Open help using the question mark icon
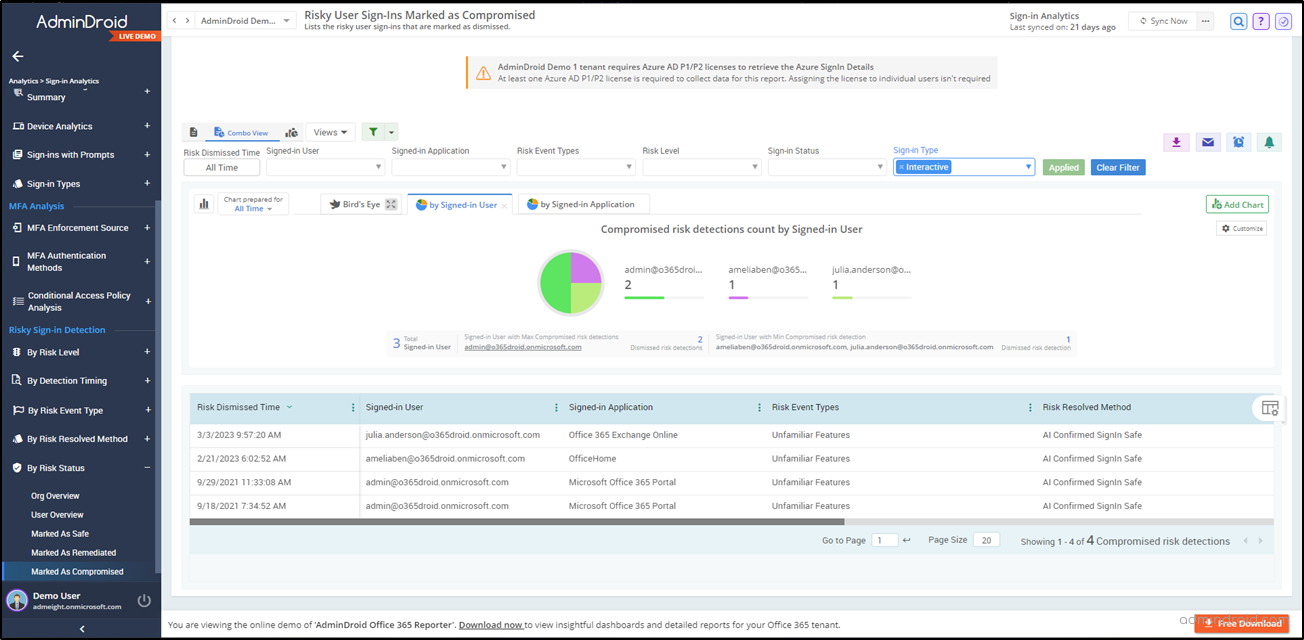This screenshot has width=1304, height=640. pos(1261,20)
